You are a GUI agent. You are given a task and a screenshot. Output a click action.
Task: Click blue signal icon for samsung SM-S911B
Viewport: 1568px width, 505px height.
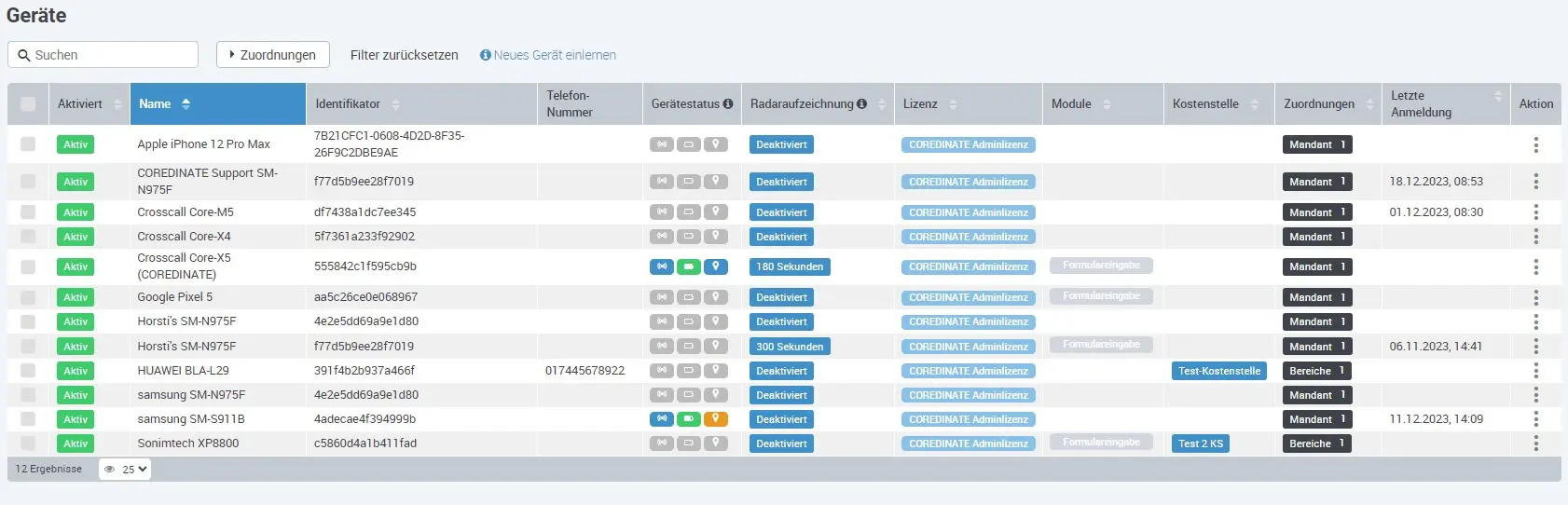click(x=662, y=419)
